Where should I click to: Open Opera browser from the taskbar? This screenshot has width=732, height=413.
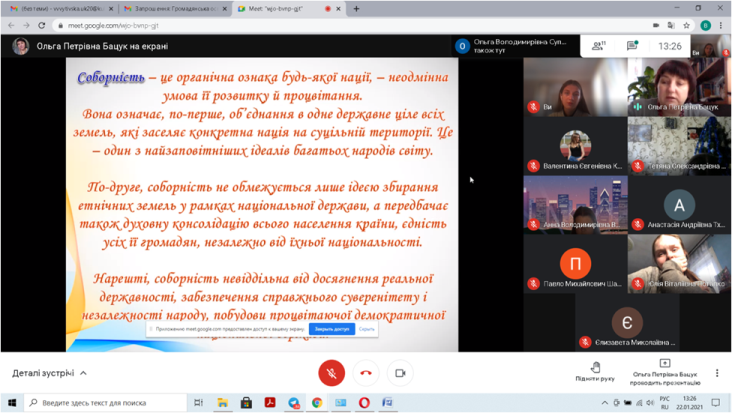coord(364,403)
